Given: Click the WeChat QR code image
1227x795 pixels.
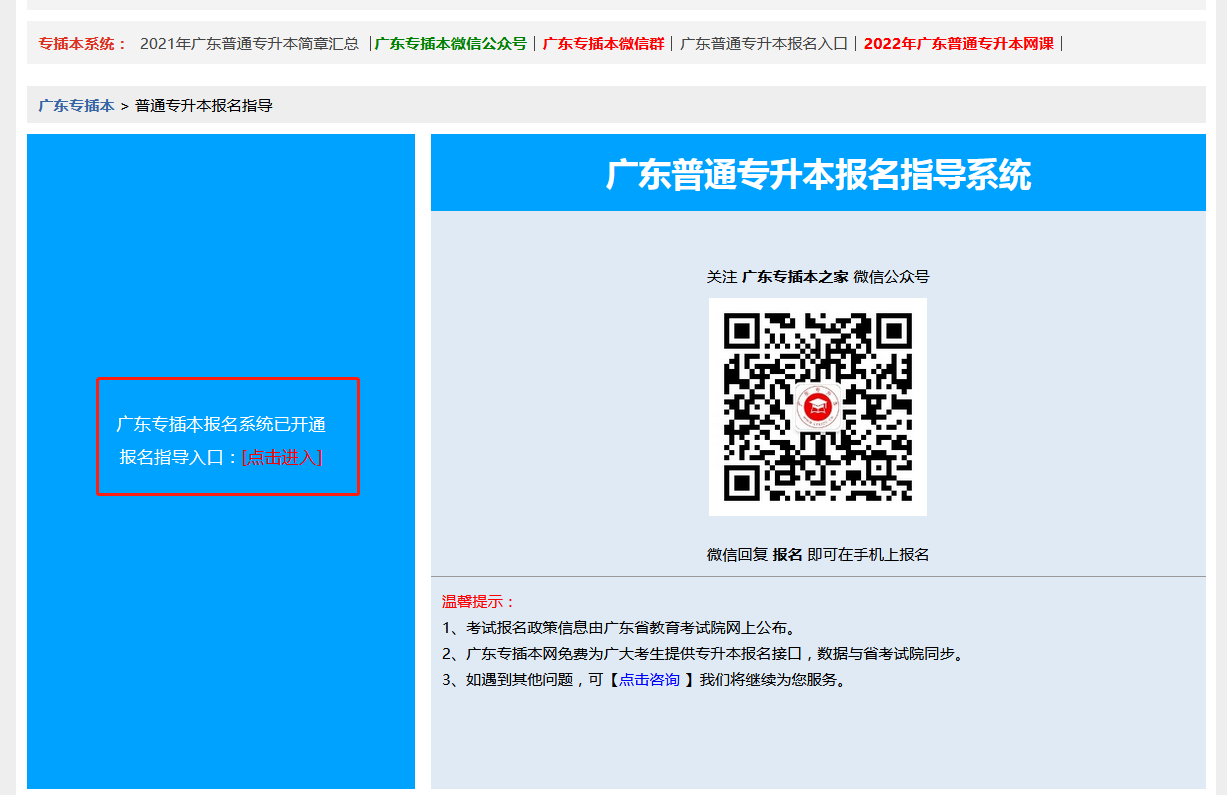Looking at the screenshot, I should (818, 407).
